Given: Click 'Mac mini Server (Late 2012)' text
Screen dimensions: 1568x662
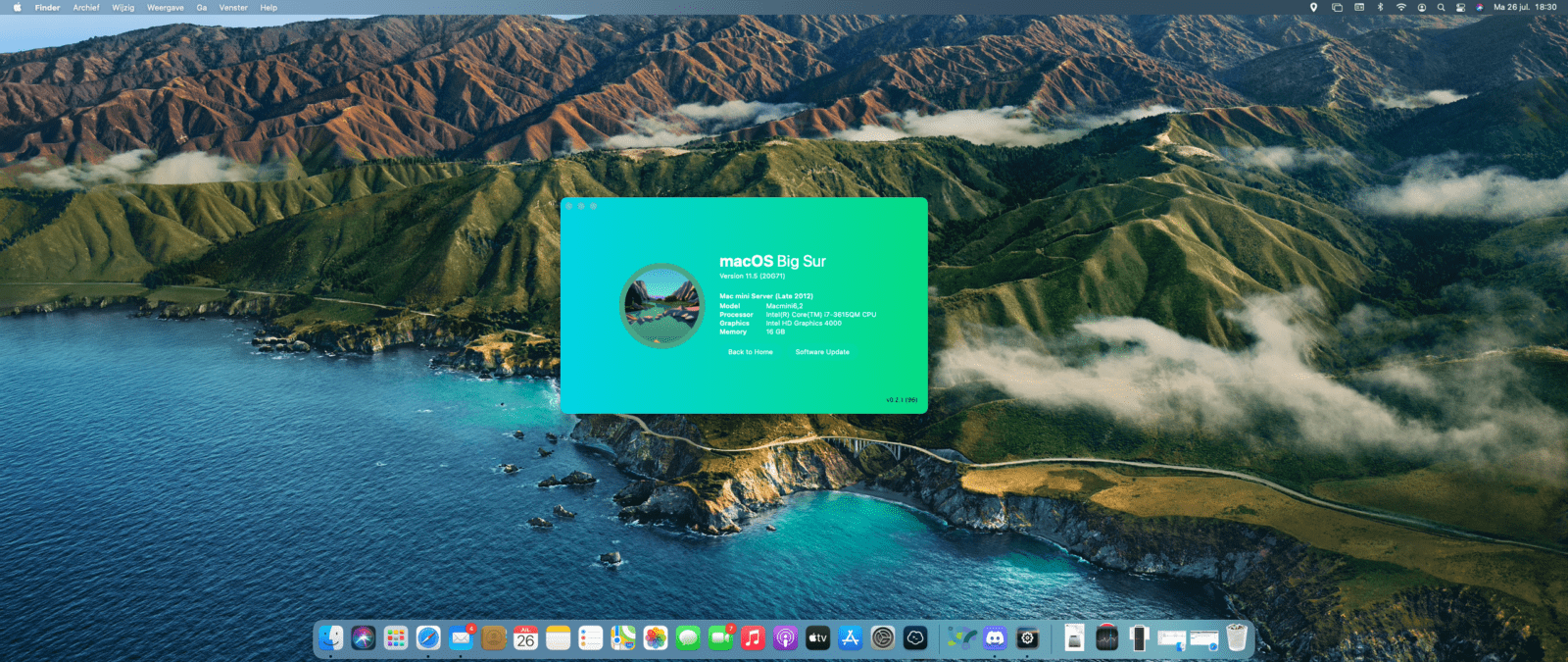Looking at the screenshot, I should (766, 296).
